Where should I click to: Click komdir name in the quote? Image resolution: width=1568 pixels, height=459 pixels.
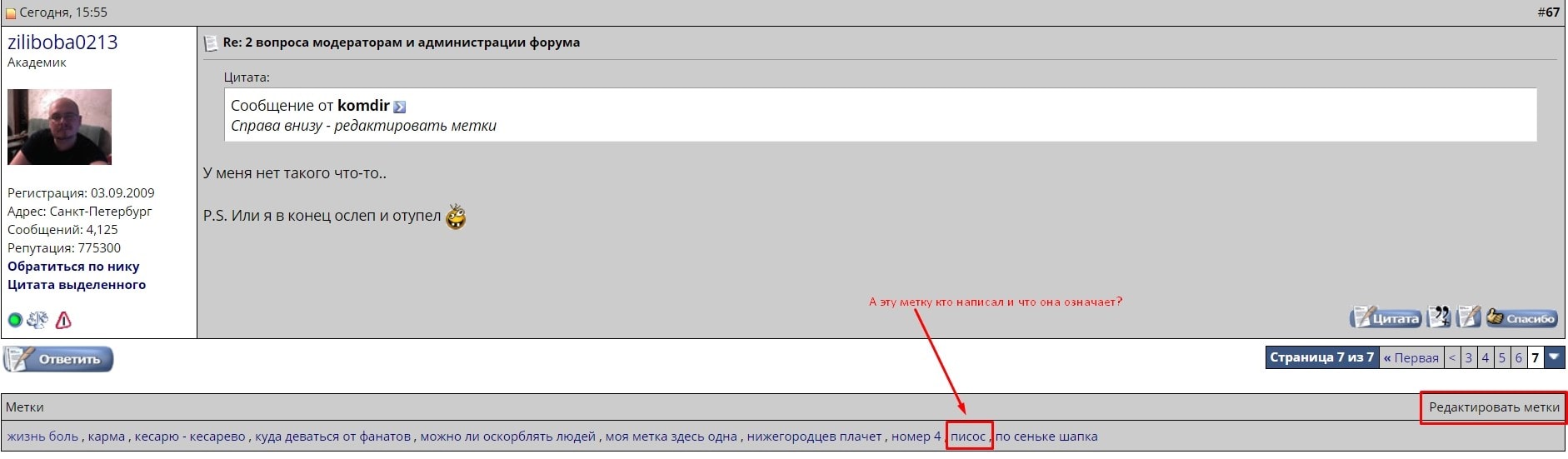click(363, 106)
